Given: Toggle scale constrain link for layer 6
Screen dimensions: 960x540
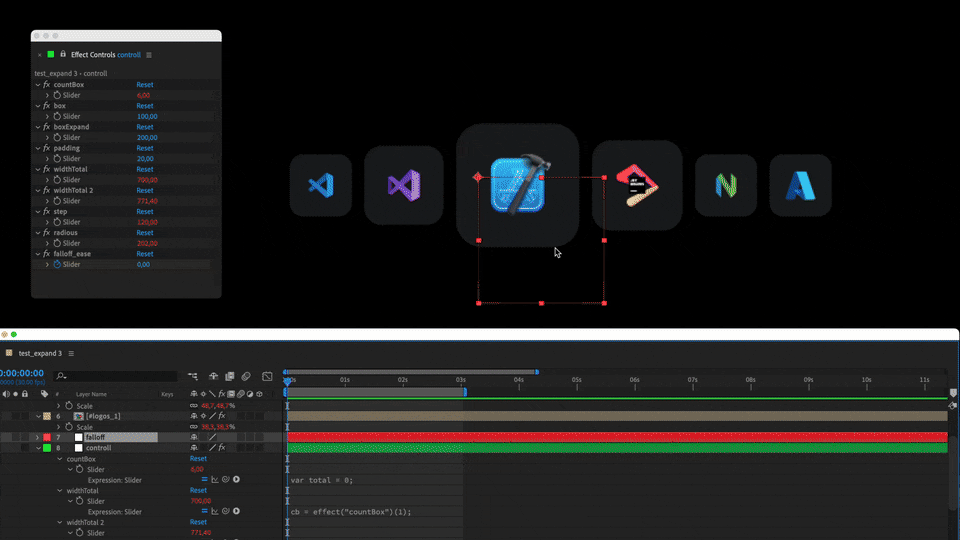Looking at the screenshot, I should (x=193, y=427).
